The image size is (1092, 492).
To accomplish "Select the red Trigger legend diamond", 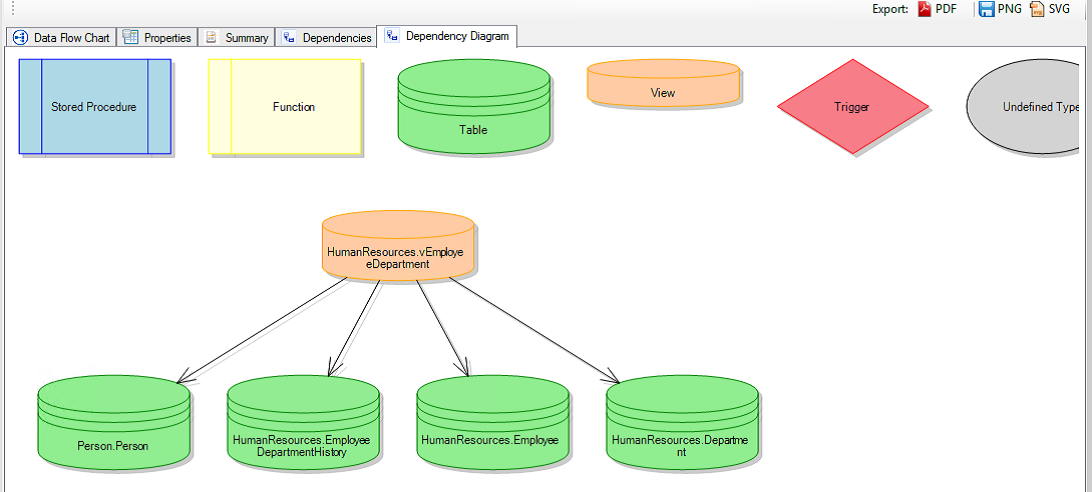I will coord(853,107).
